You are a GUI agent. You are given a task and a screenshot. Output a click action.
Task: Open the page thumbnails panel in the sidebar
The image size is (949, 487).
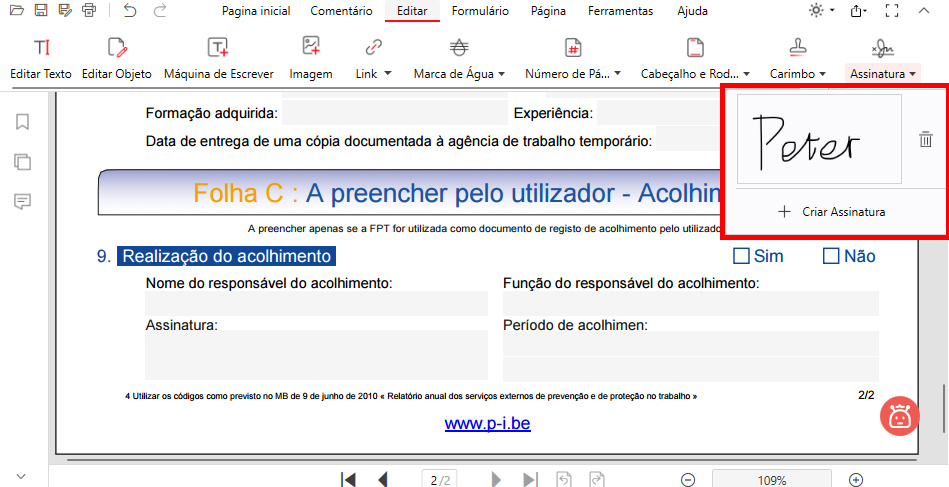22,162
